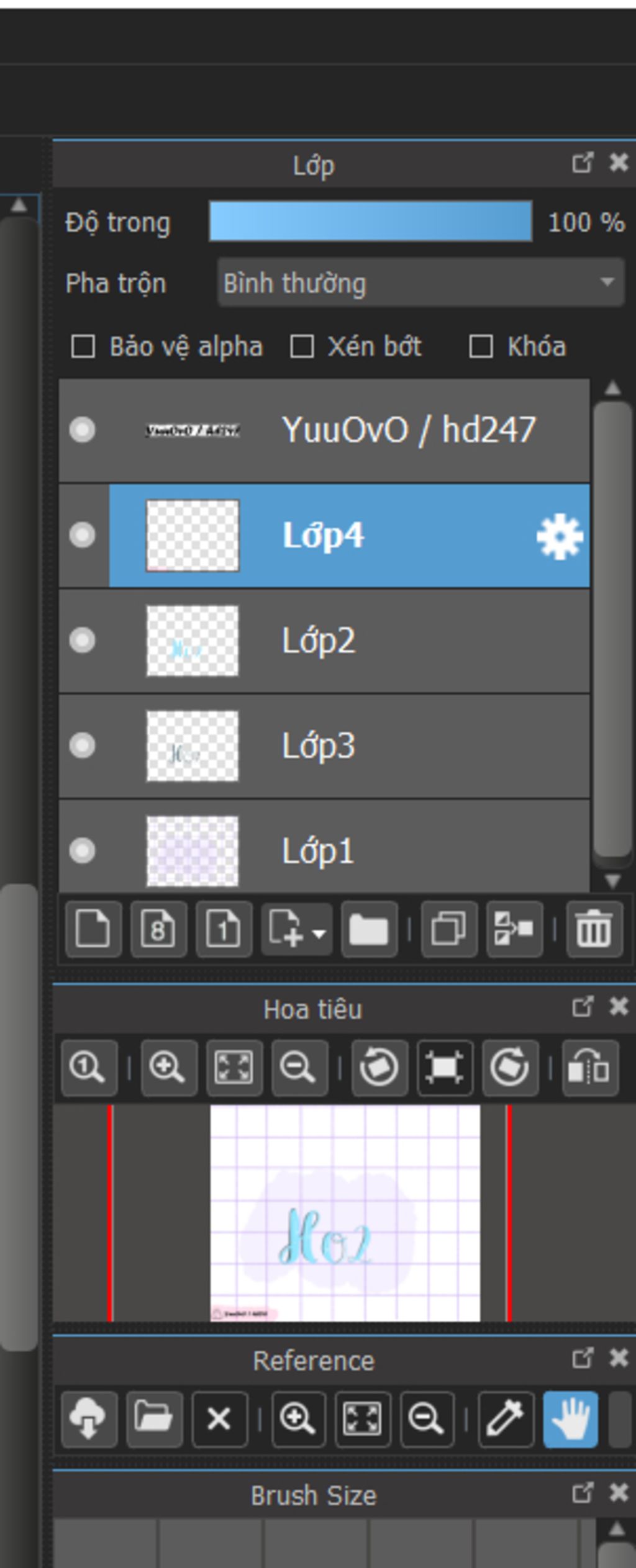Viewport: 636px width, 1568px height.
Task: Open the Pha trộn blend mode dropdown
Action: tap(420, 283)
